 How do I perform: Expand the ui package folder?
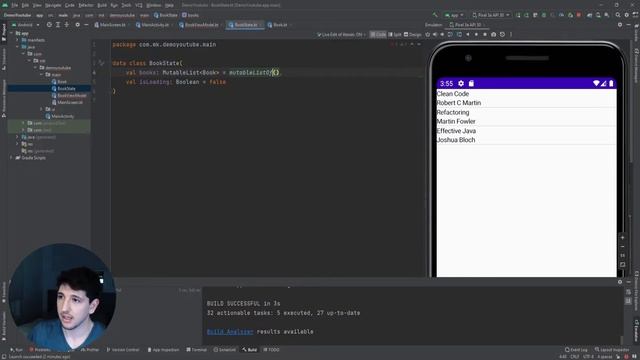coord(42,109)
